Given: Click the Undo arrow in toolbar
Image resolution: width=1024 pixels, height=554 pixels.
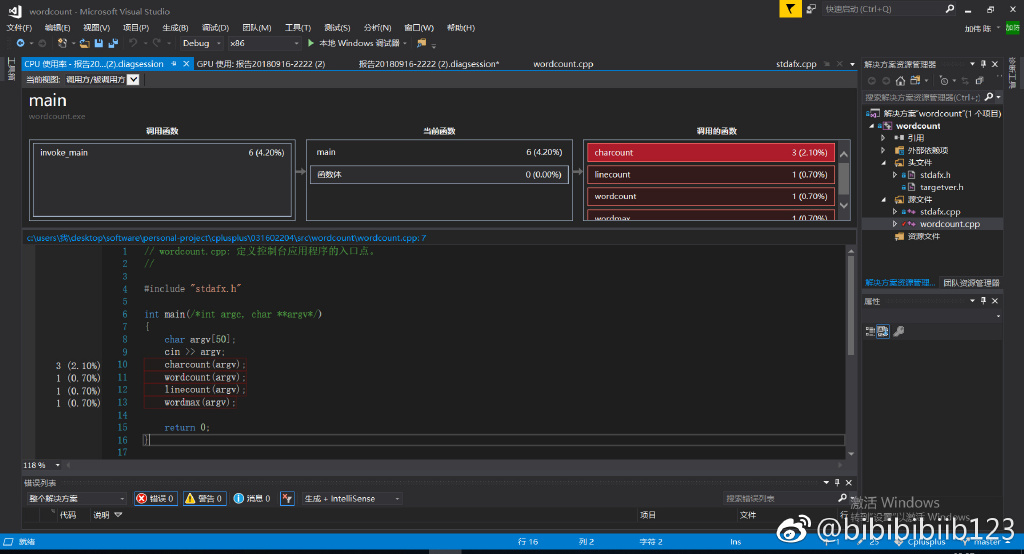Looking at the screenshot, I should [133, 43].
